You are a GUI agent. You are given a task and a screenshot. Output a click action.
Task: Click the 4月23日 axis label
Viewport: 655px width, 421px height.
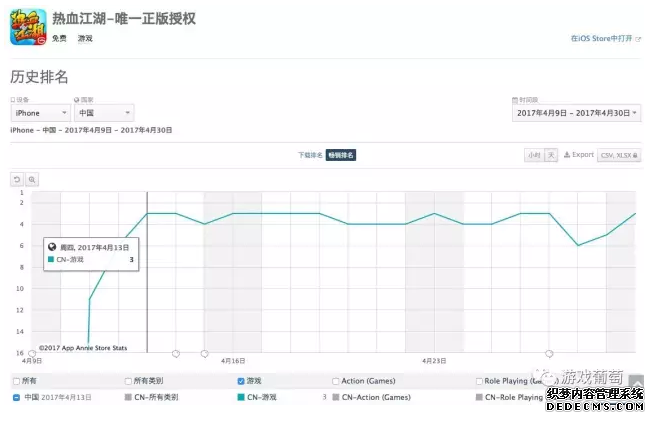coord(434,361)
